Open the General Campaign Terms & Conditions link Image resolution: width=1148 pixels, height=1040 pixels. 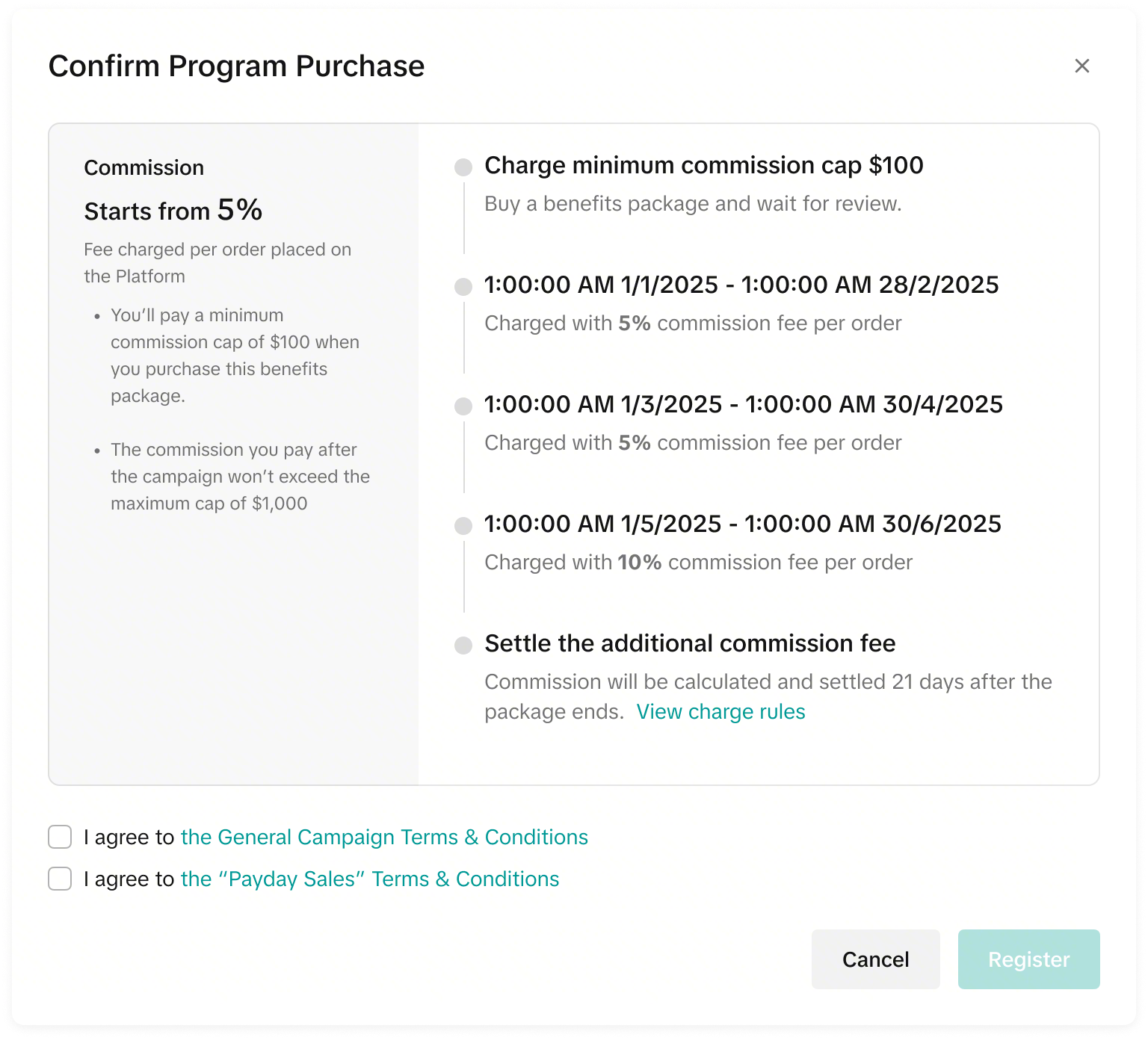(384, 837)
